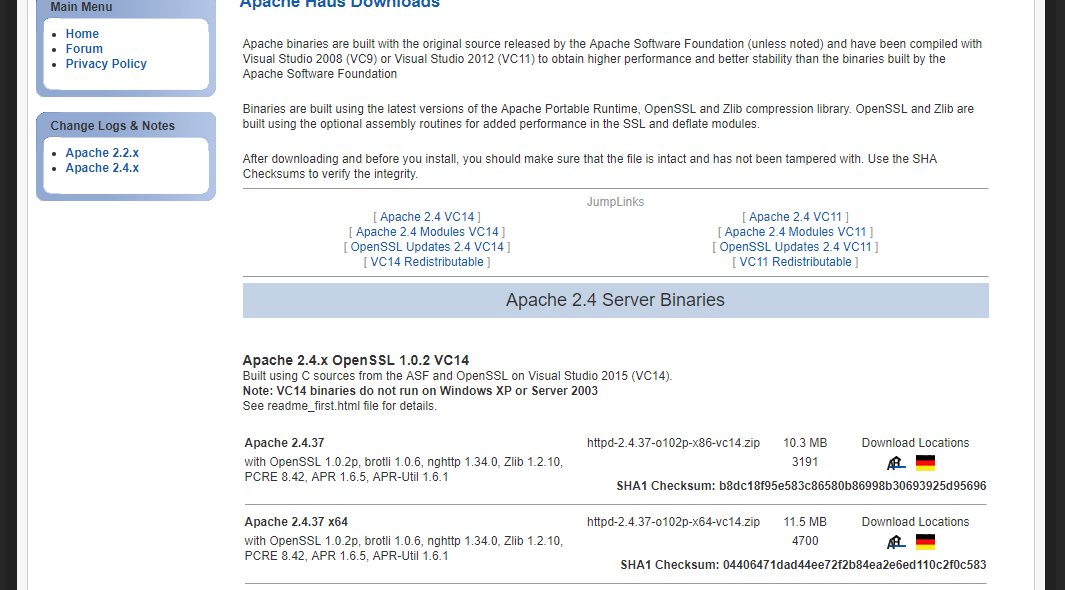Click the Windows XP compatibility note text
Viewport: 1065px width, 590px height.
pyautogui.click(x=420, y=391)
